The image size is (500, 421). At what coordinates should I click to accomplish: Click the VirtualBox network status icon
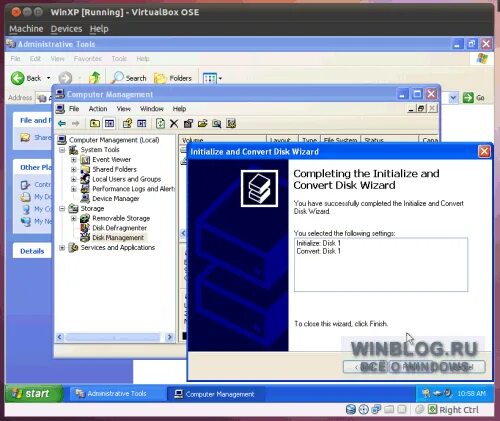coord(376,409)
